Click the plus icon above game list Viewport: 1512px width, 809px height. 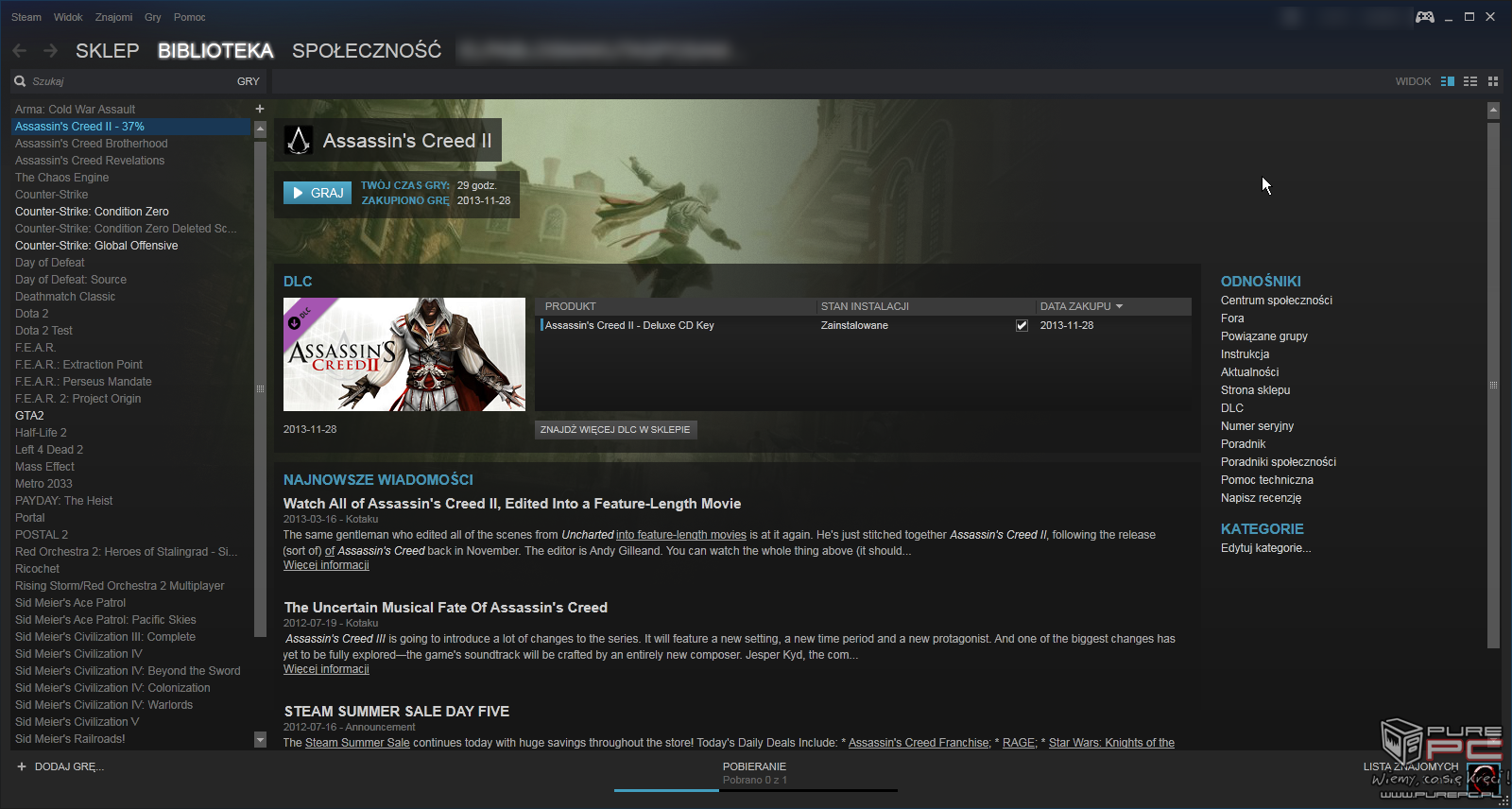(x=260, y=109)
